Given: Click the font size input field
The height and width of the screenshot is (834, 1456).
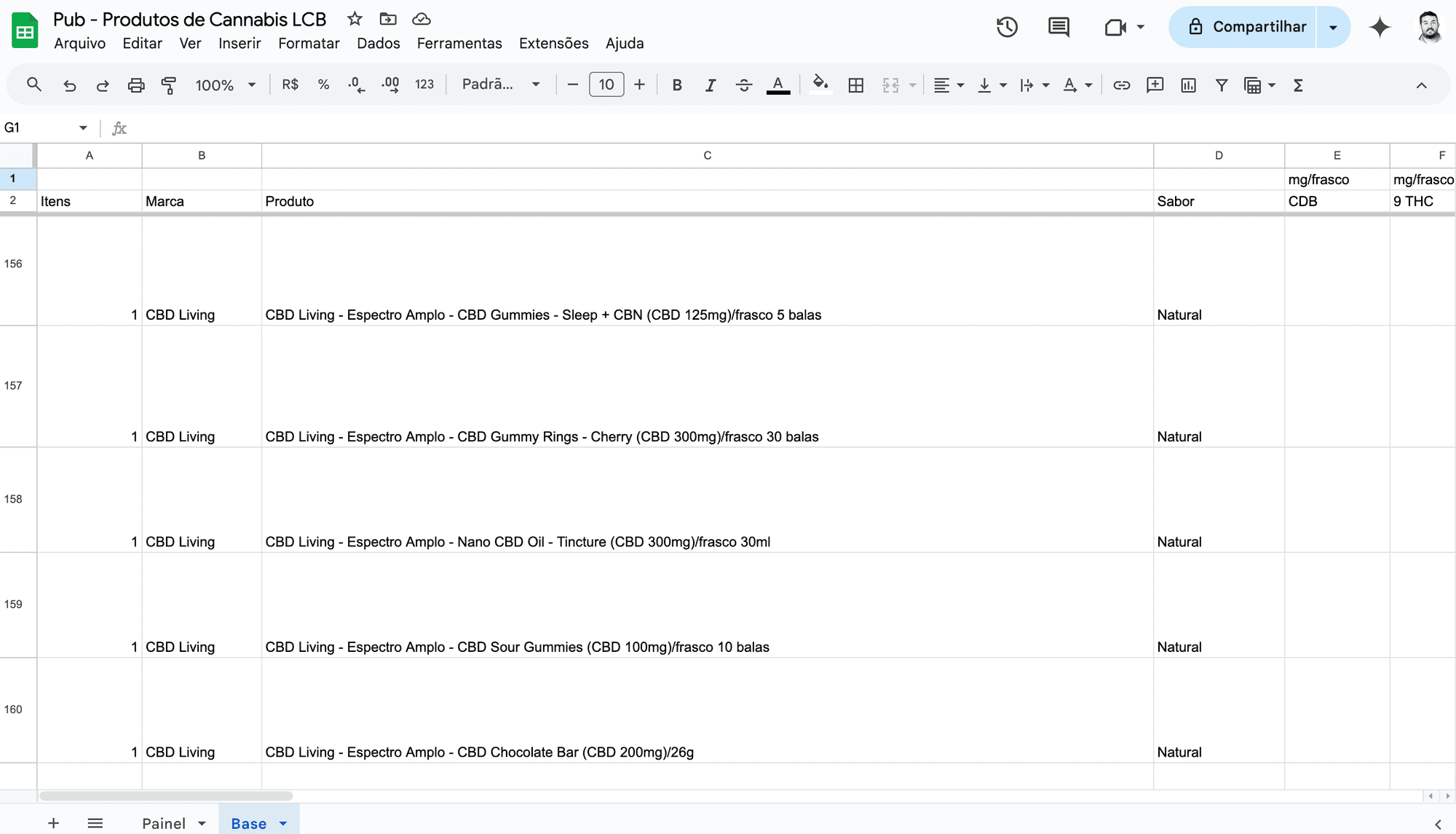Looking at the screenshot, I should pos(606,84).
